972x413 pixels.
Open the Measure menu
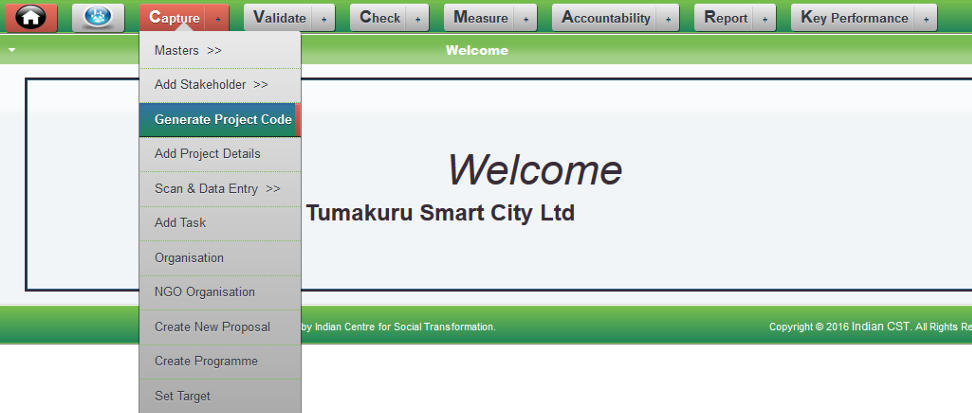(x=481, y=18)
